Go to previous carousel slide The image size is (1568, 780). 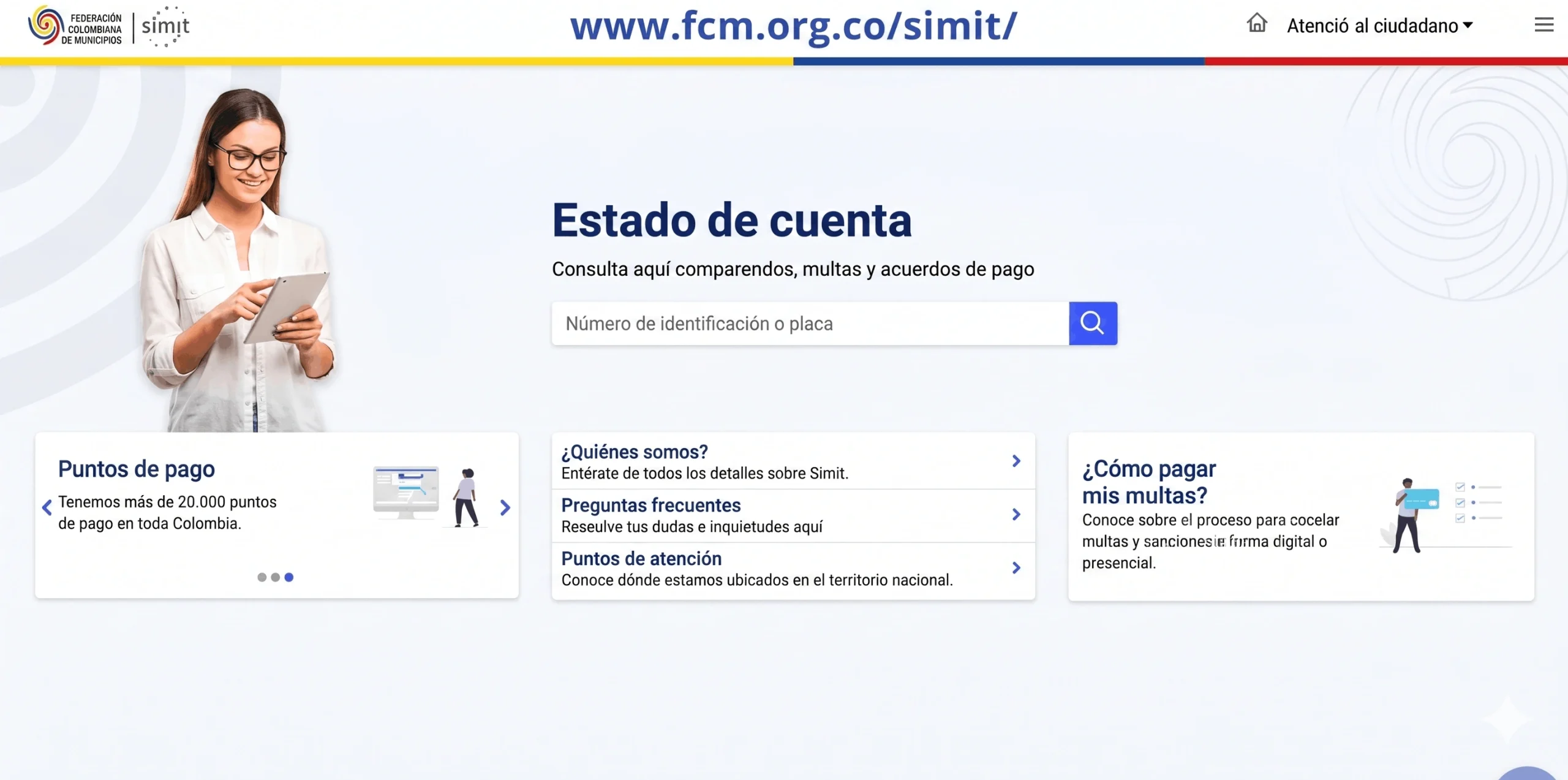(47, 507)
